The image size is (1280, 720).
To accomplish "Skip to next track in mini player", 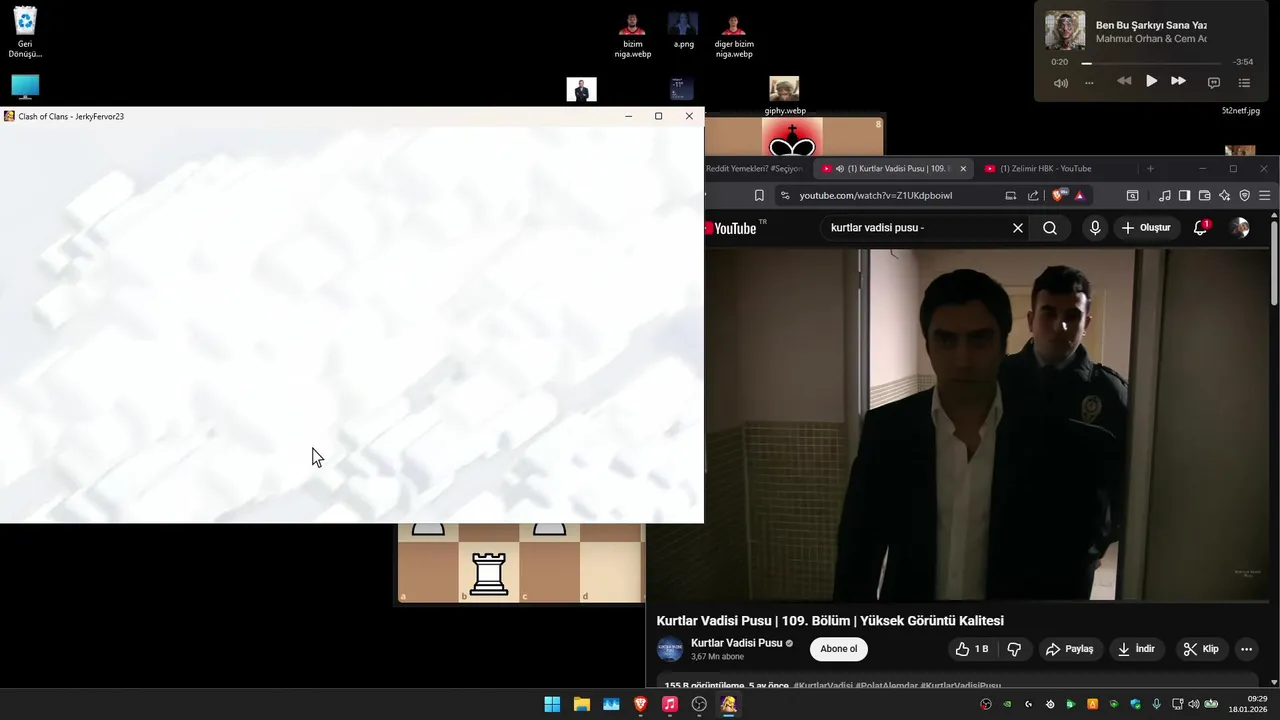I will (1178, 82).
